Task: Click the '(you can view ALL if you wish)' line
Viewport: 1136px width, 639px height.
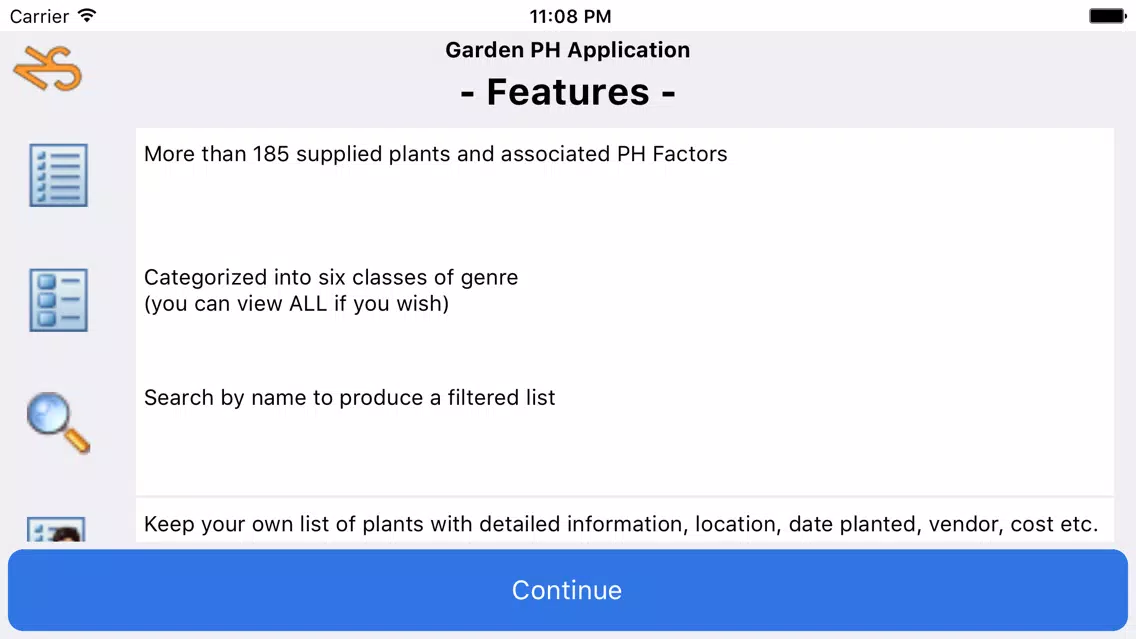Action: tap(296, 304)
